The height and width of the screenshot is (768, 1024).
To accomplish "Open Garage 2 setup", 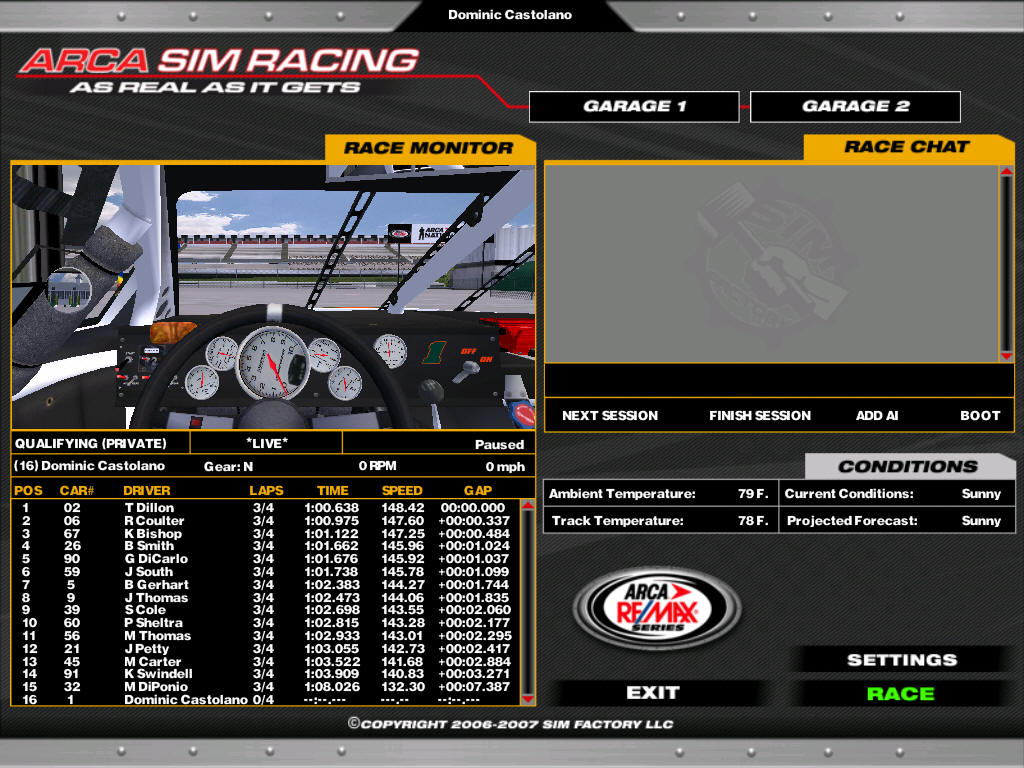I will click(x=855, y=106).
